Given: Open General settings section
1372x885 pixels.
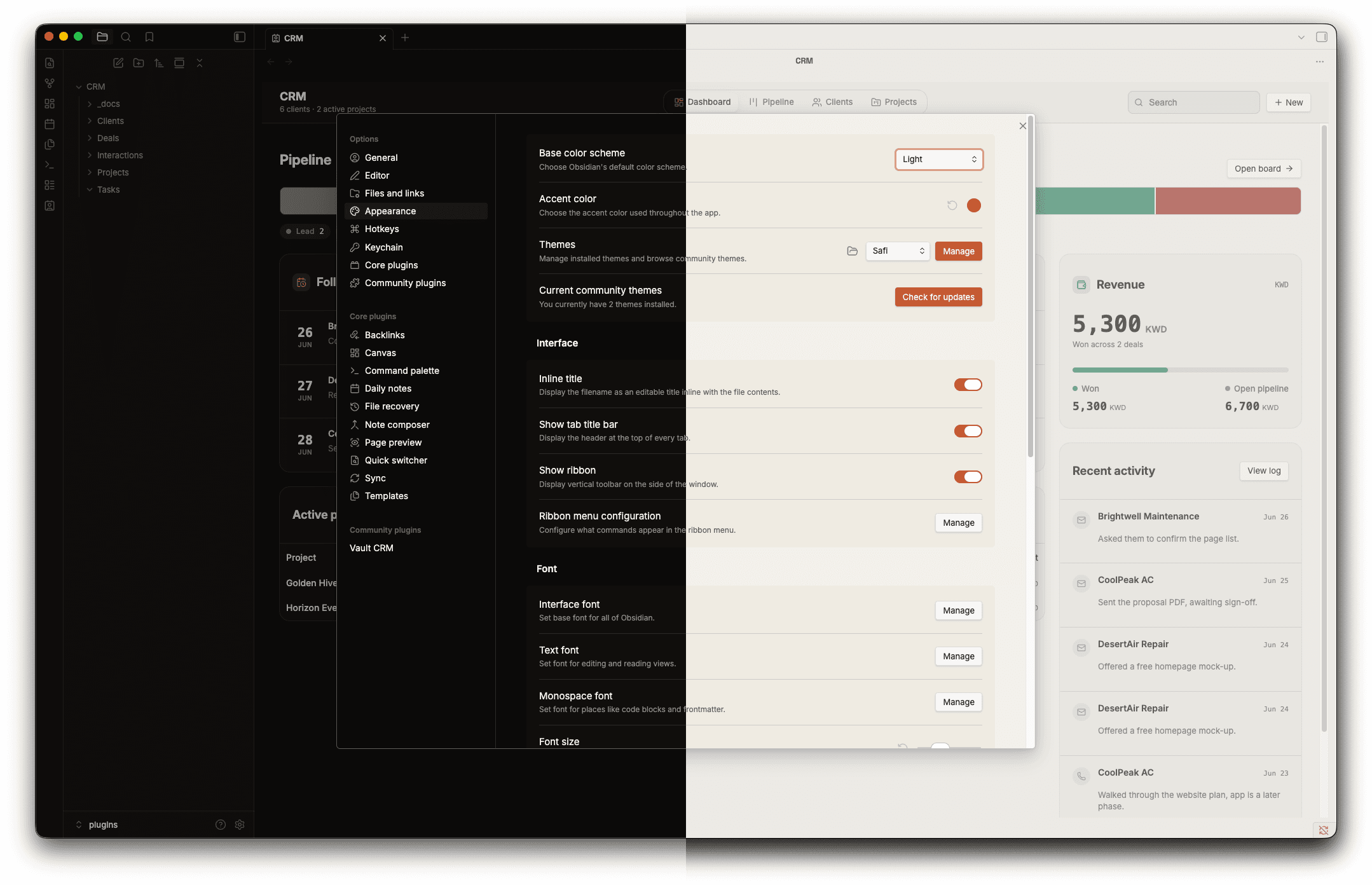Looking at the screenshot, I should (x=416, y=158).
